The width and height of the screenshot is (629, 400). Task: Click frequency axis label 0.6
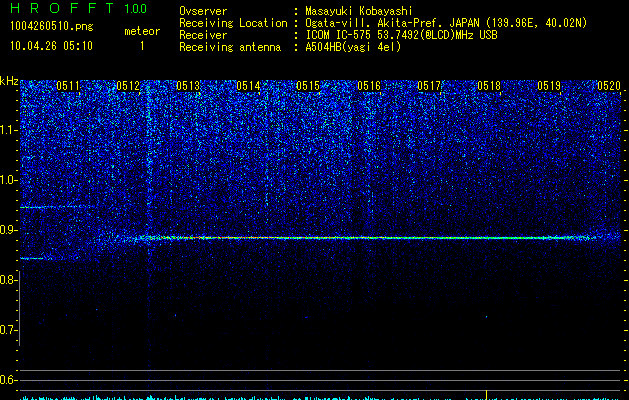(8, 380)
